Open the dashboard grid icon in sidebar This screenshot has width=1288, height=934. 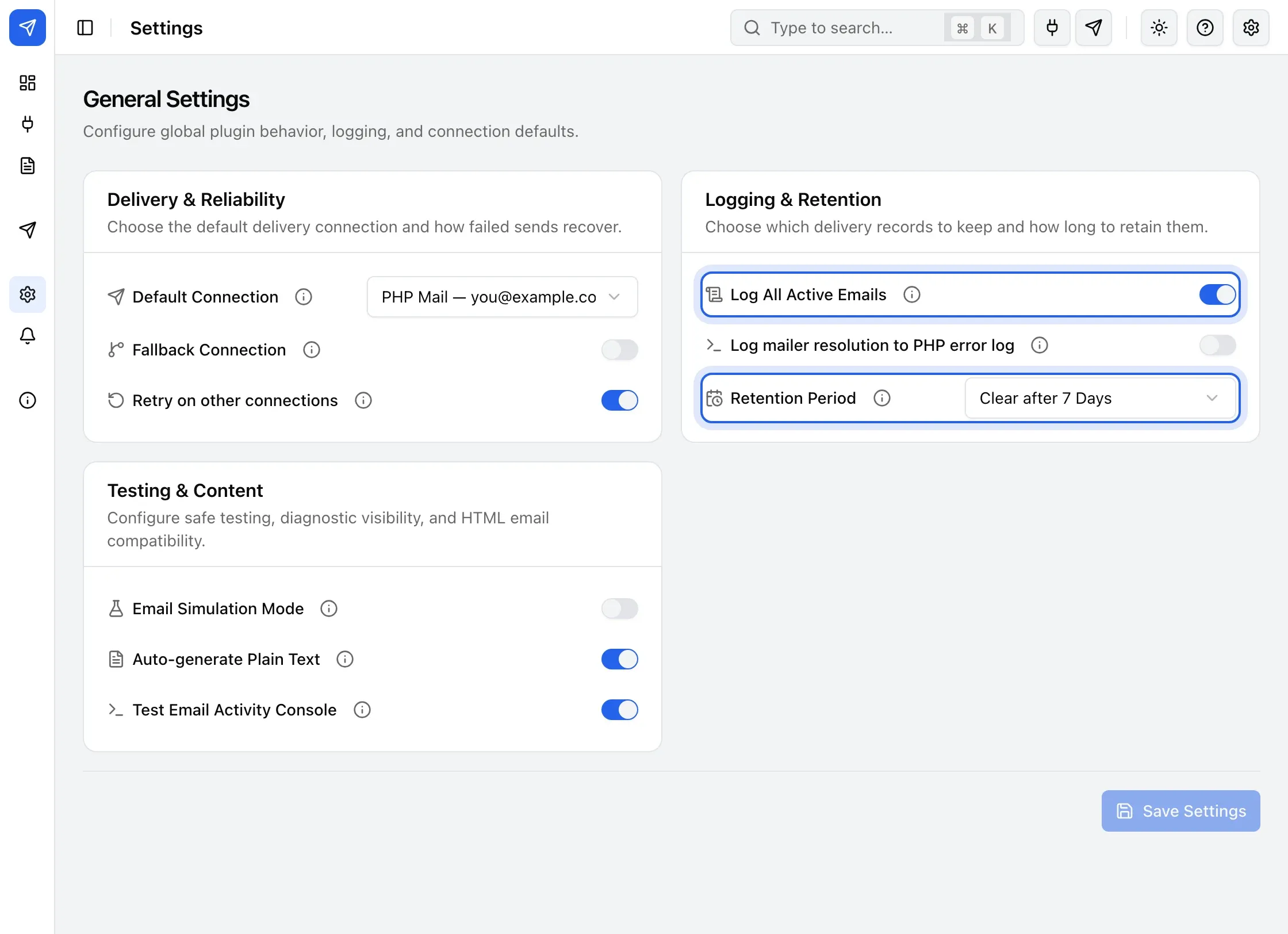click(28, 83)
